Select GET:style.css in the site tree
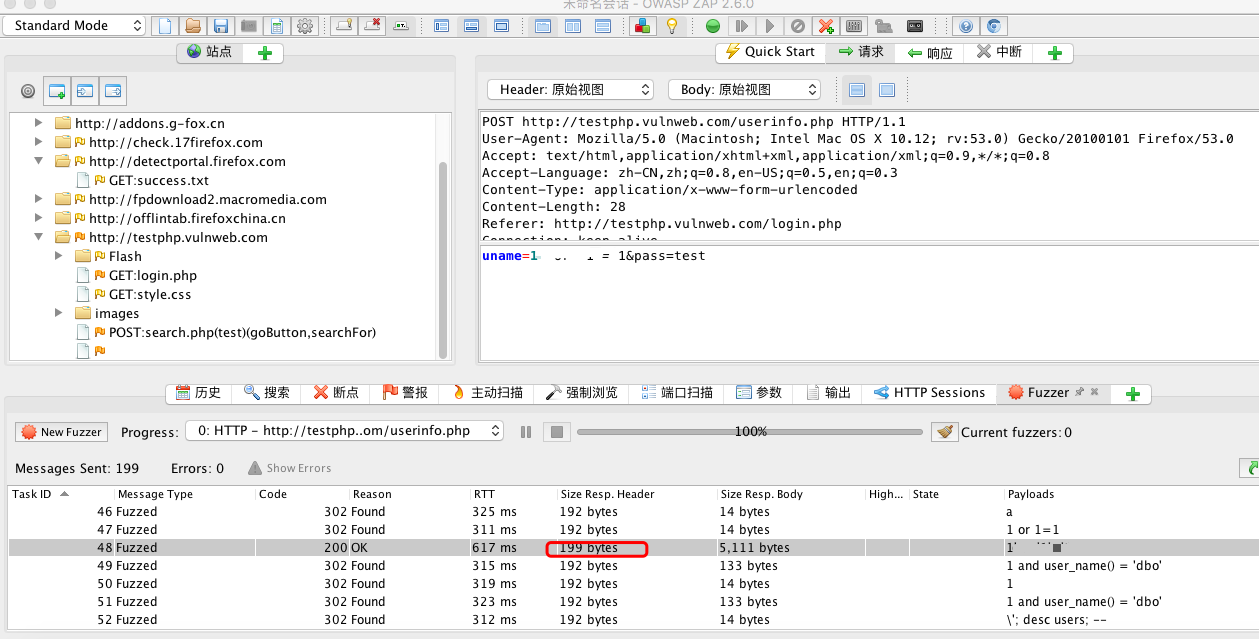Viewport: 1259px width, 639px height. [x=150, y=294]
